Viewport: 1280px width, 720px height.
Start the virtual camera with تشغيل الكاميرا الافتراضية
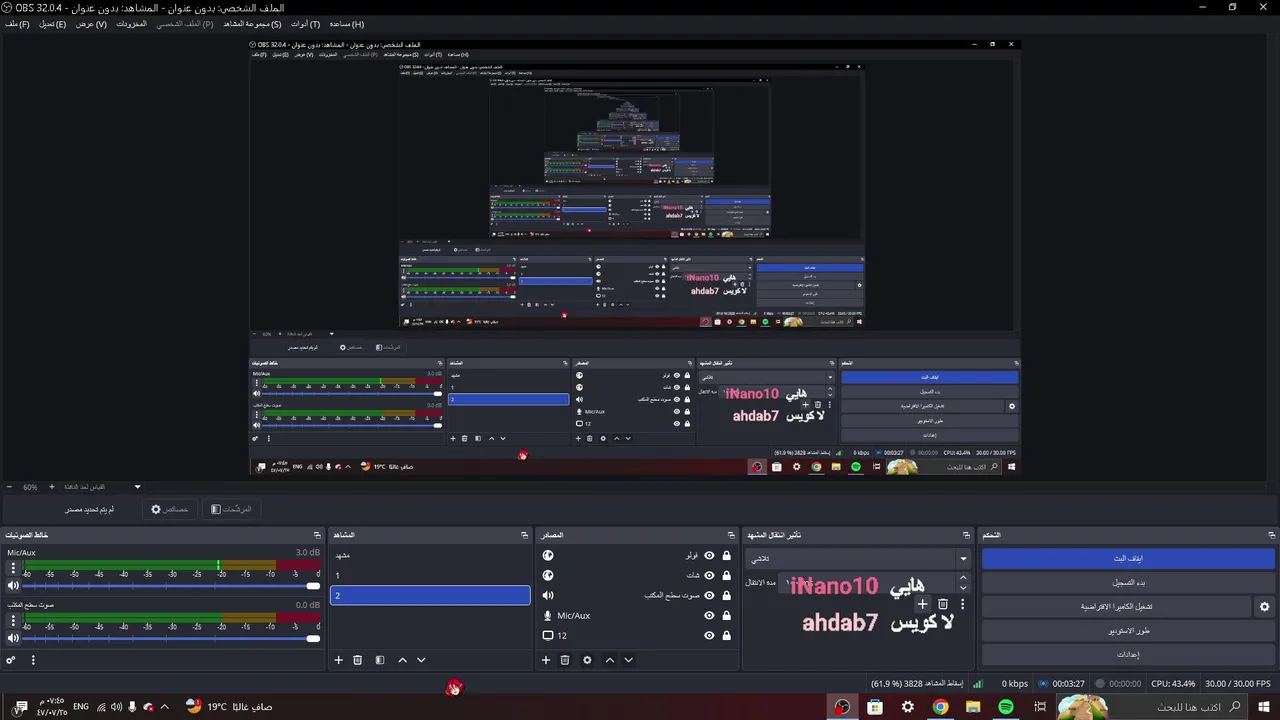(1116, 607)
